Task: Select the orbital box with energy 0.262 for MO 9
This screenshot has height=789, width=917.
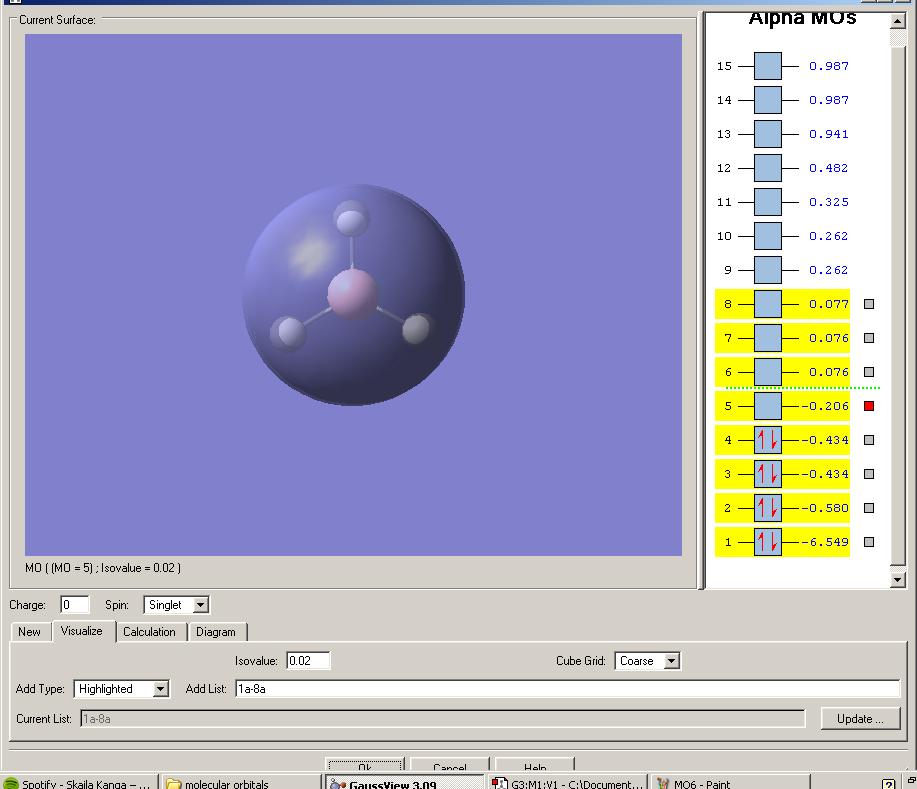Action: 767,270
